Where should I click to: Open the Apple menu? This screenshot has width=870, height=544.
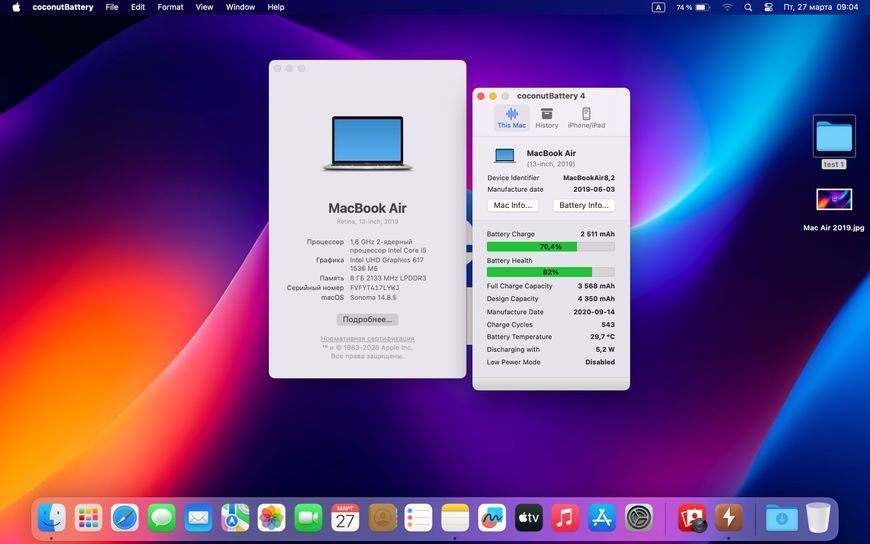coord(16,7)
